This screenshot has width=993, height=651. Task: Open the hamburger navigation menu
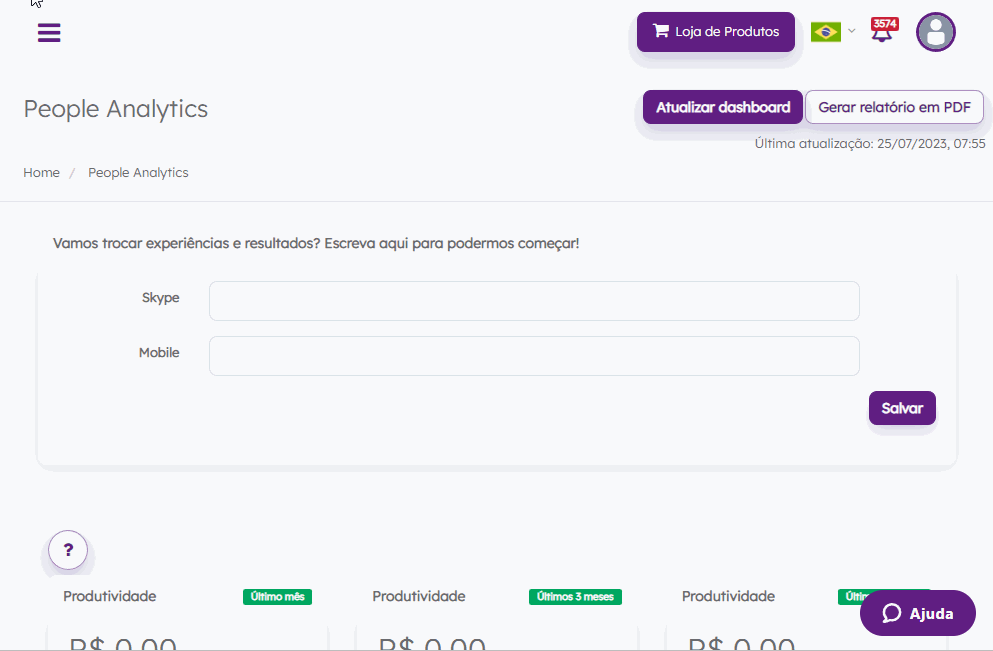(49, 33)
